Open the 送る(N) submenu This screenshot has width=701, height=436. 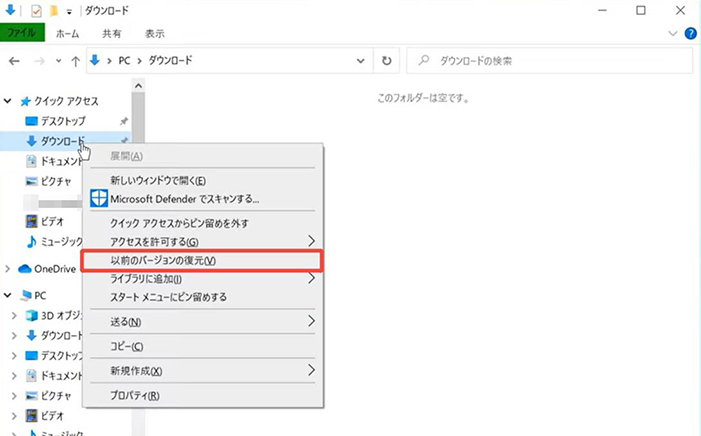tap(203, 322)
